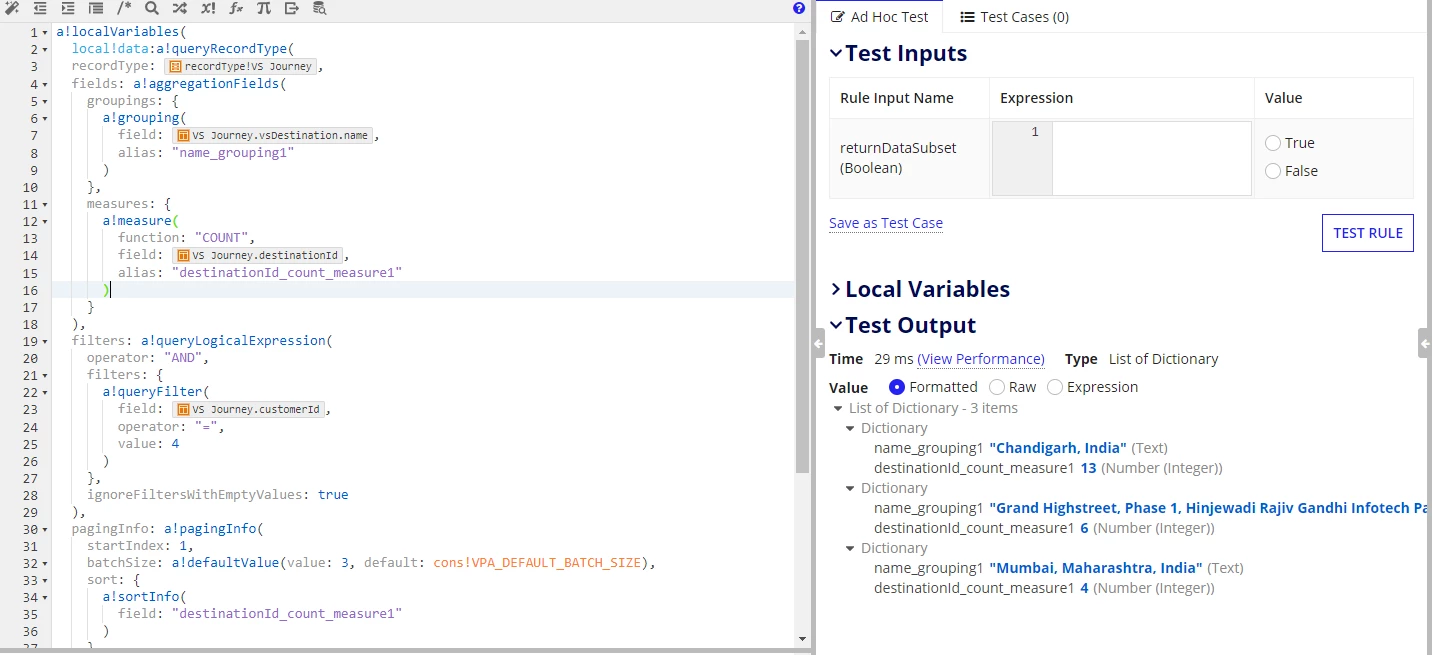Collapse the Test Inputs section
Image resolution: width=1432 pixels, height=655 pixels.
pyautogui.click(x=836, y=54)
